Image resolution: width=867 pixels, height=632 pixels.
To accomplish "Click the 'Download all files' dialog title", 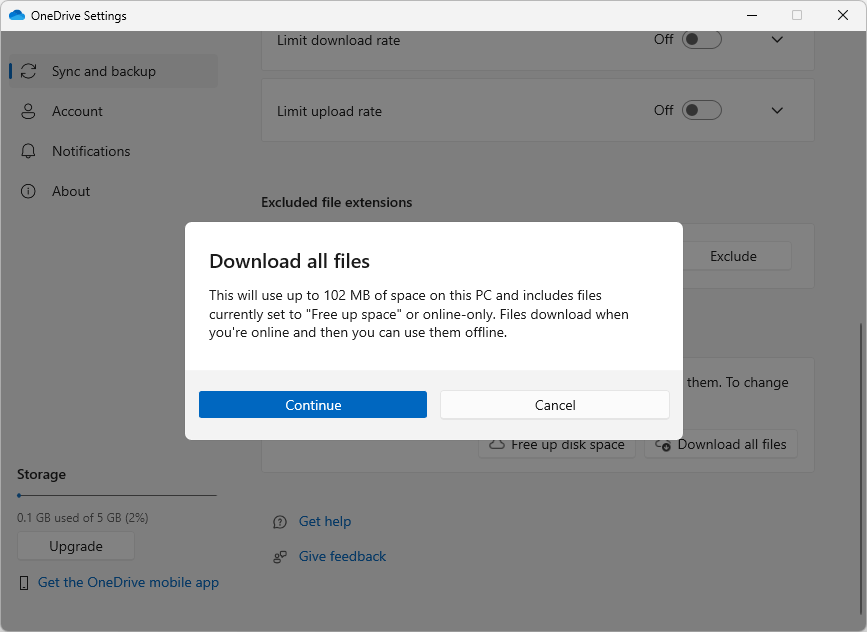I will (x=289, y=261).
